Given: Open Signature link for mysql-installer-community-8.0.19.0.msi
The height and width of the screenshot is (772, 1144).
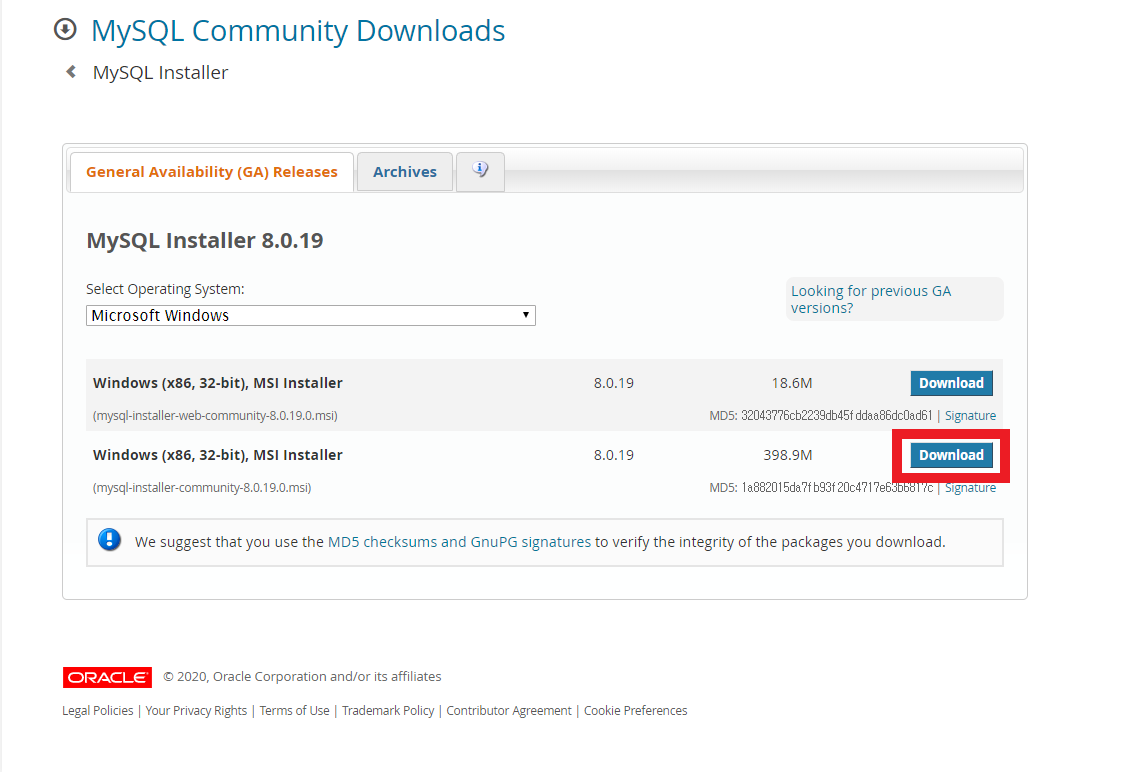Looking at the screenshot, I should [970, 488].
